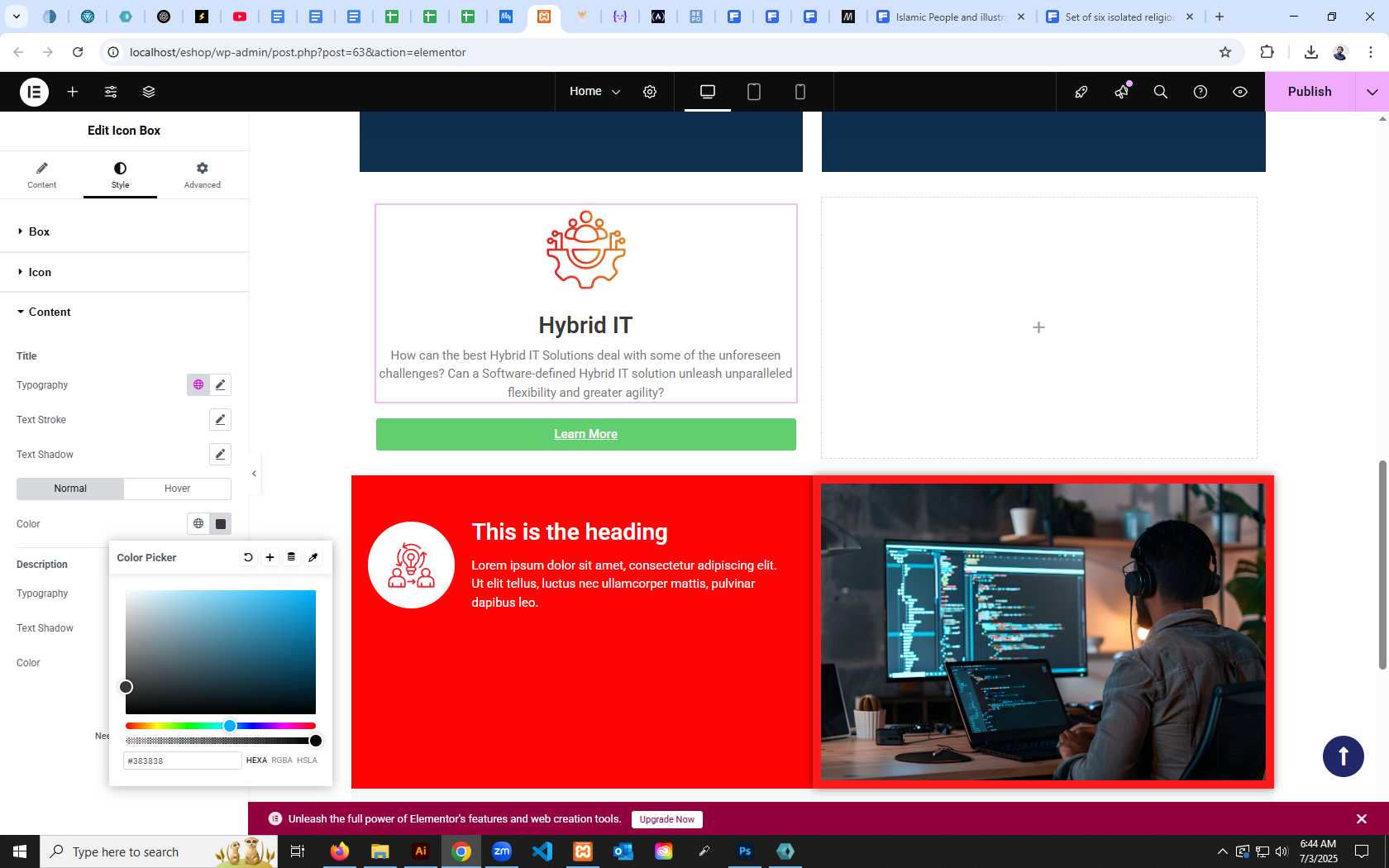Image resolution: width=1389 pixels, height=868 pixels.
Task: Open the Style tab
Action: coord(120,175)
